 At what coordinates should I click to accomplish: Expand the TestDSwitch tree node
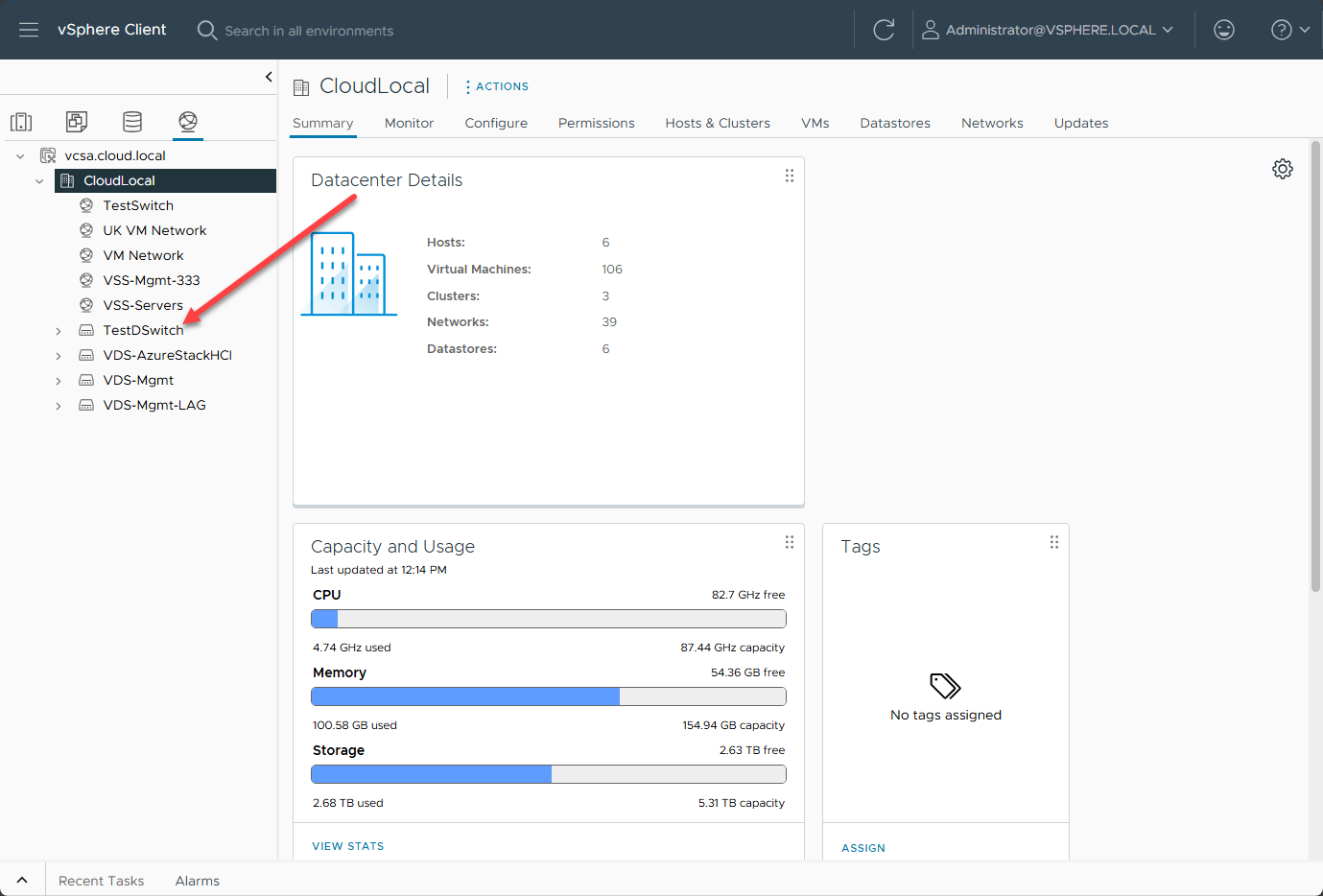(59, 331)
